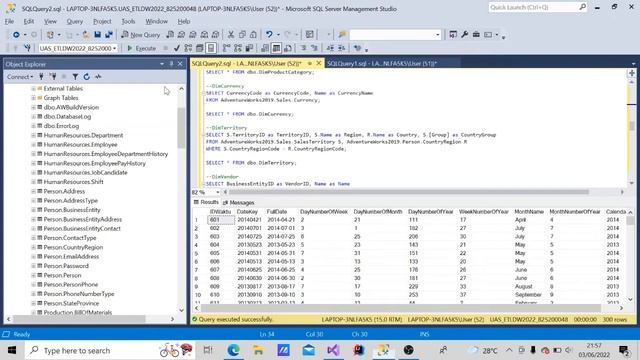Click Disconnect plug icon in Object Explorer
This screenshot has height=360, width=640.
point(53,77)
